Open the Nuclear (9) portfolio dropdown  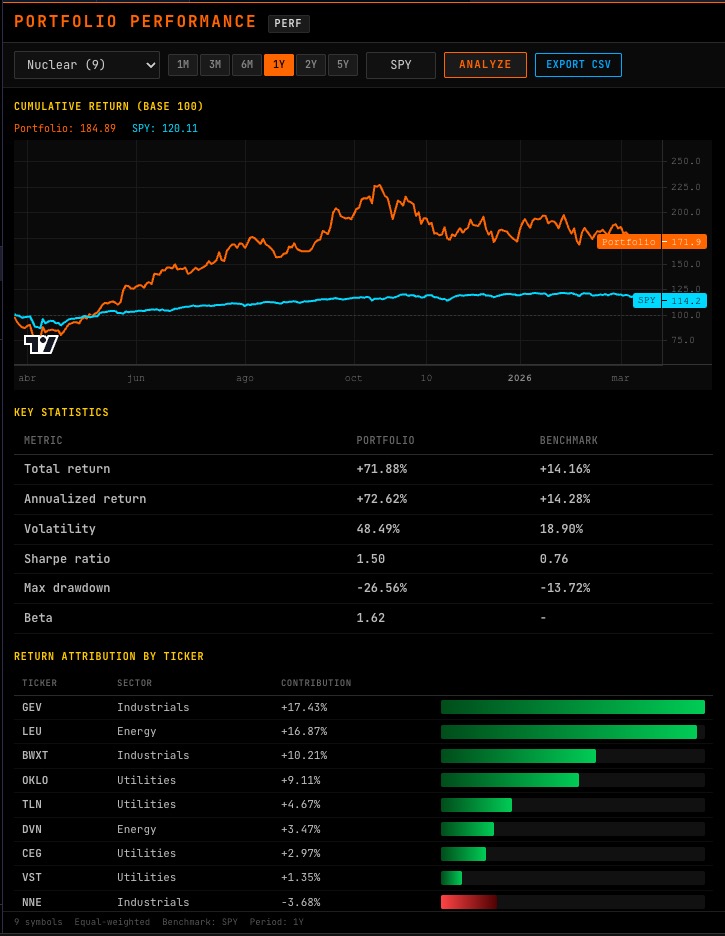pos(87,65)
